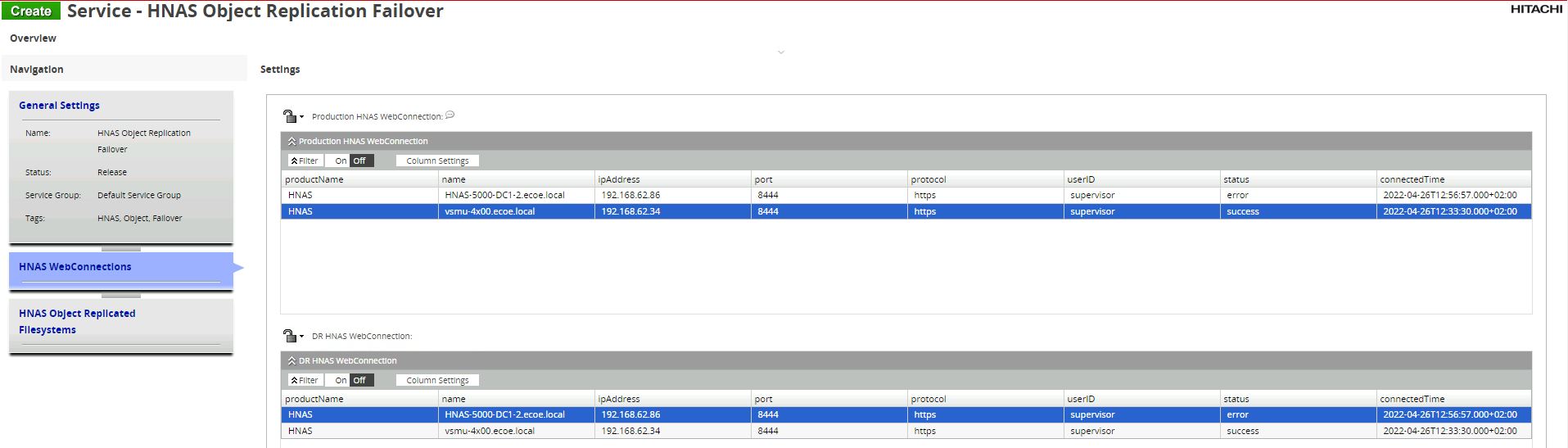1568x448 pixels.
Task: Click error status cell in Production table
Action: coord(1298,195)
